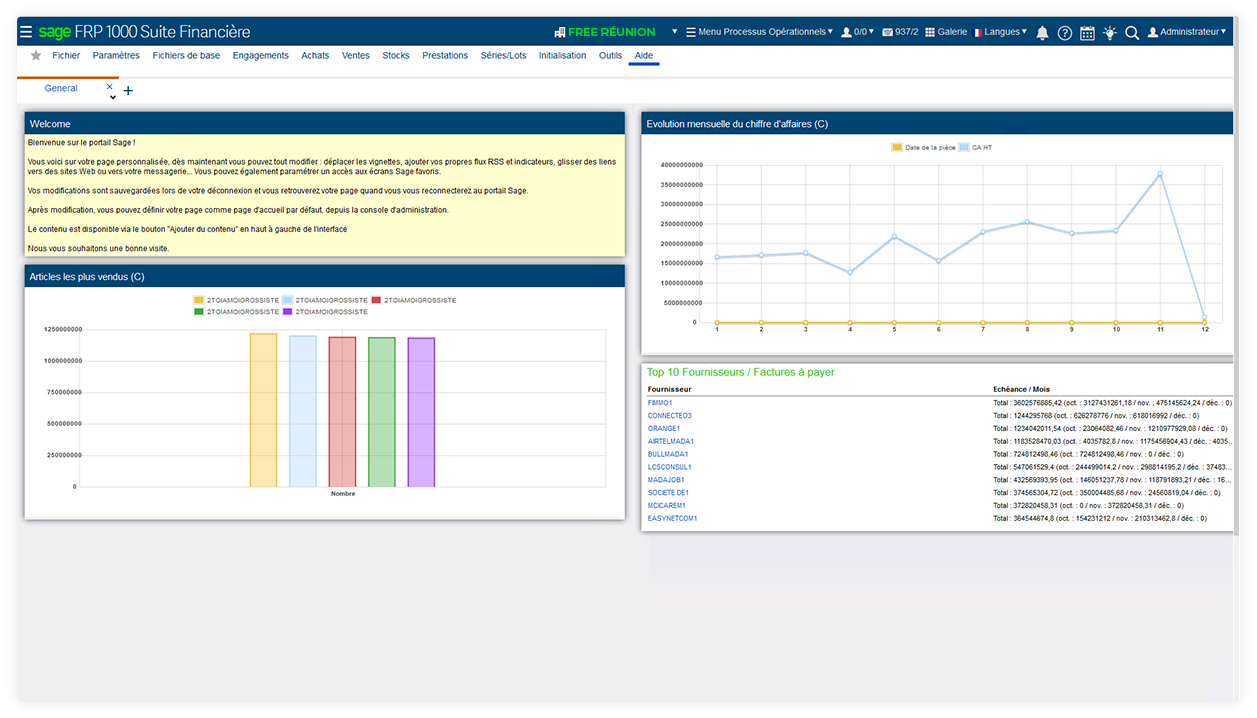Screen dimensions: 1257x718
Task: Toggle the CA HT legend swatch
Action: (964, 147)
